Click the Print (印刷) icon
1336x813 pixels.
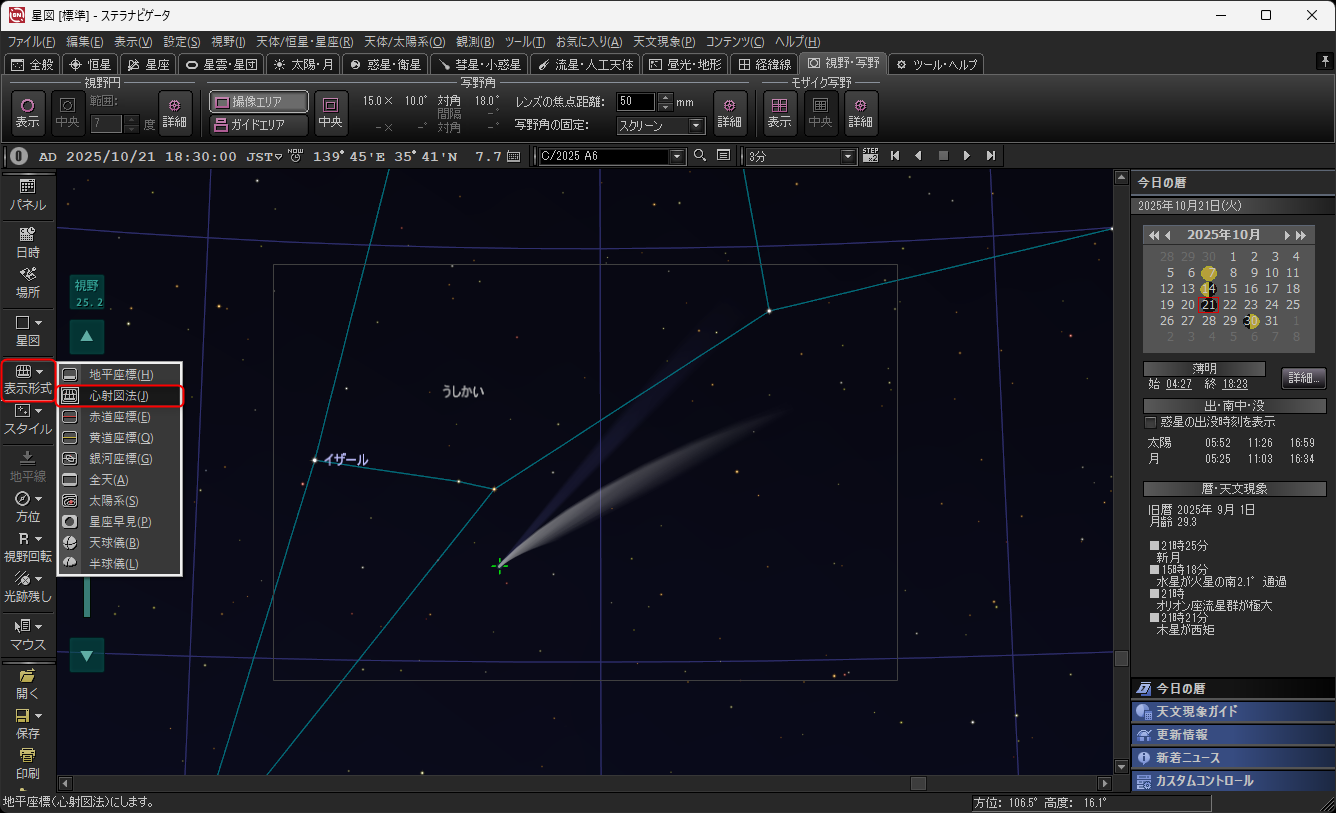27,762
